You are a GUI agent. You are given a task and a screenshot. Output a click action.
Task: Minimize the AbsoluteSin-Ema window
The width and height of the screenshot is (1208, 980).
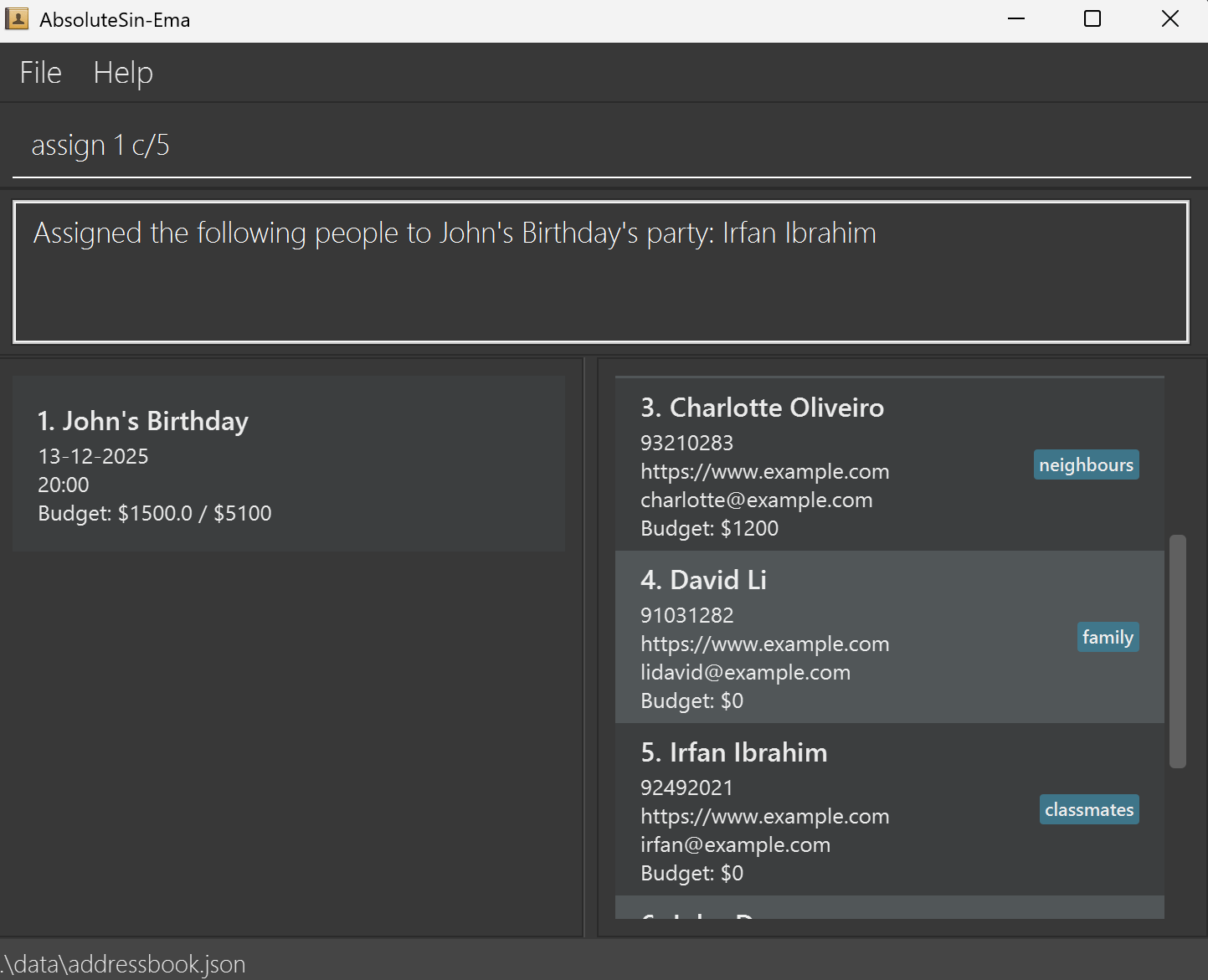pos(1016,19)
